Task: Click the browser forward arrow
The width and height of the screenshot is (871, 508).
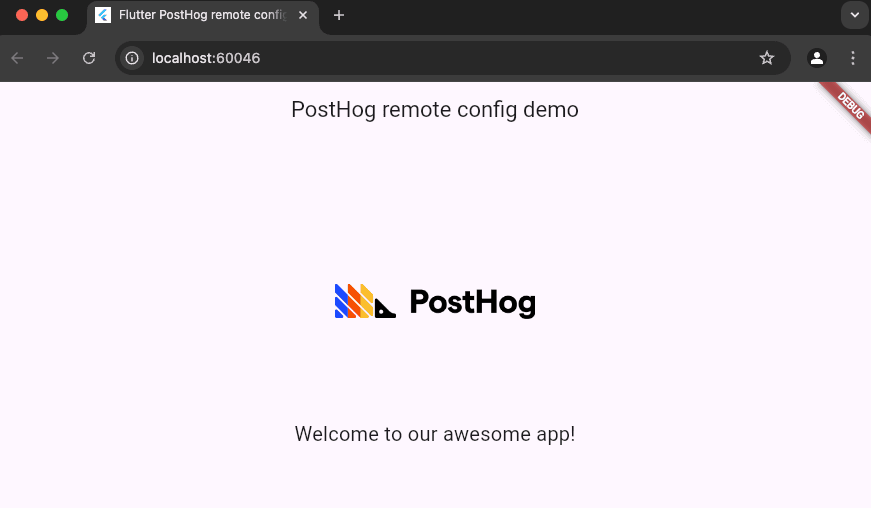Action: click(53, 58)
